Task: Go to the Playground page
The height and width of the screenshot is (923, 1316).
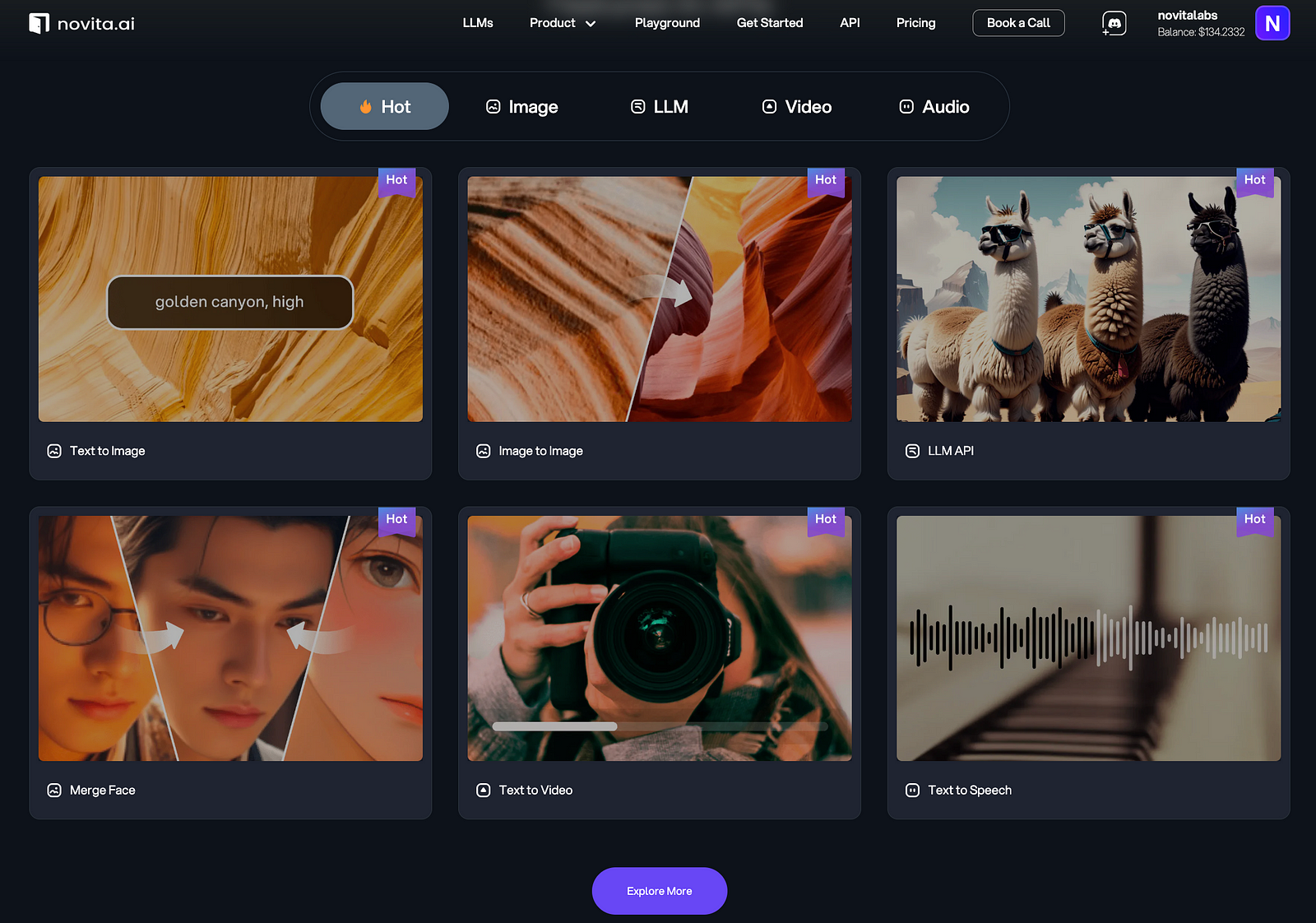Action: (667, 23)
